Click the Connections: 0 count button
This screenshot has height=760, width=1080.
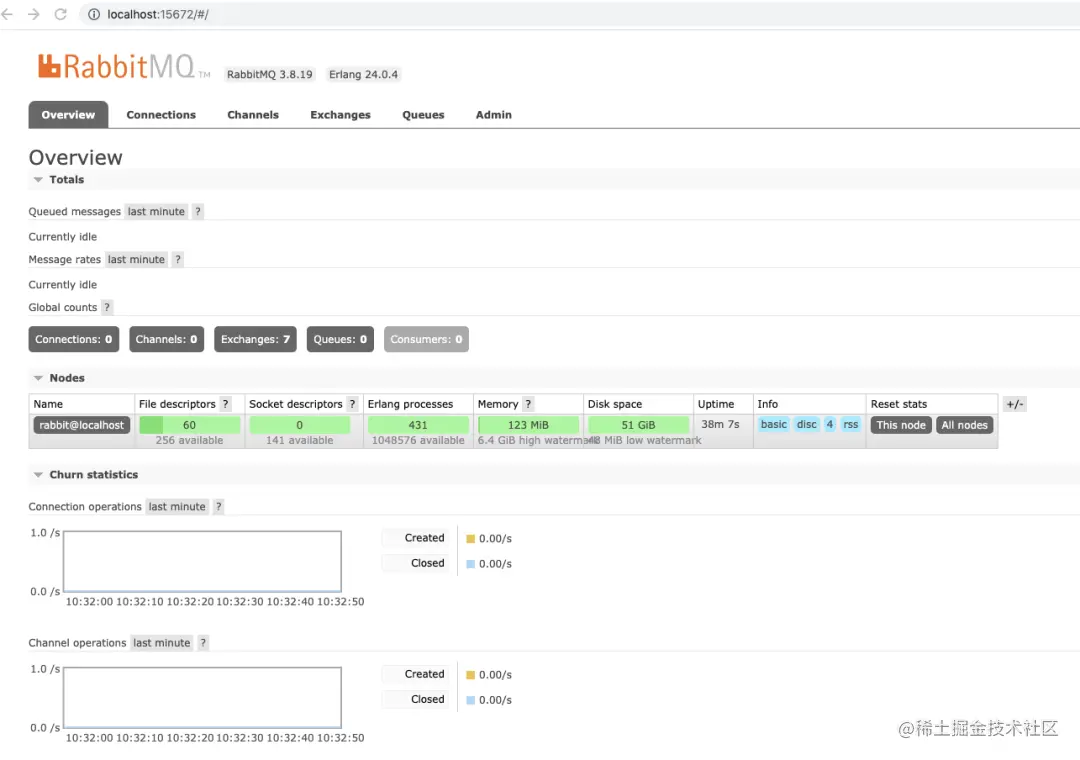click(74, 339)
